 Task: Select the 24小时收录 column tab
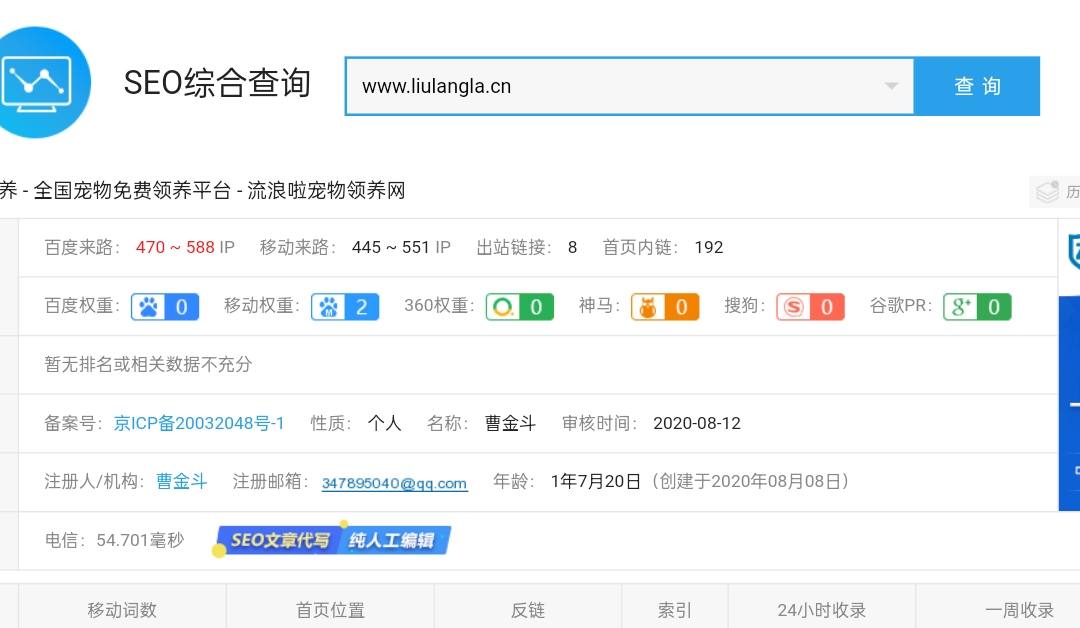[821, 610]
